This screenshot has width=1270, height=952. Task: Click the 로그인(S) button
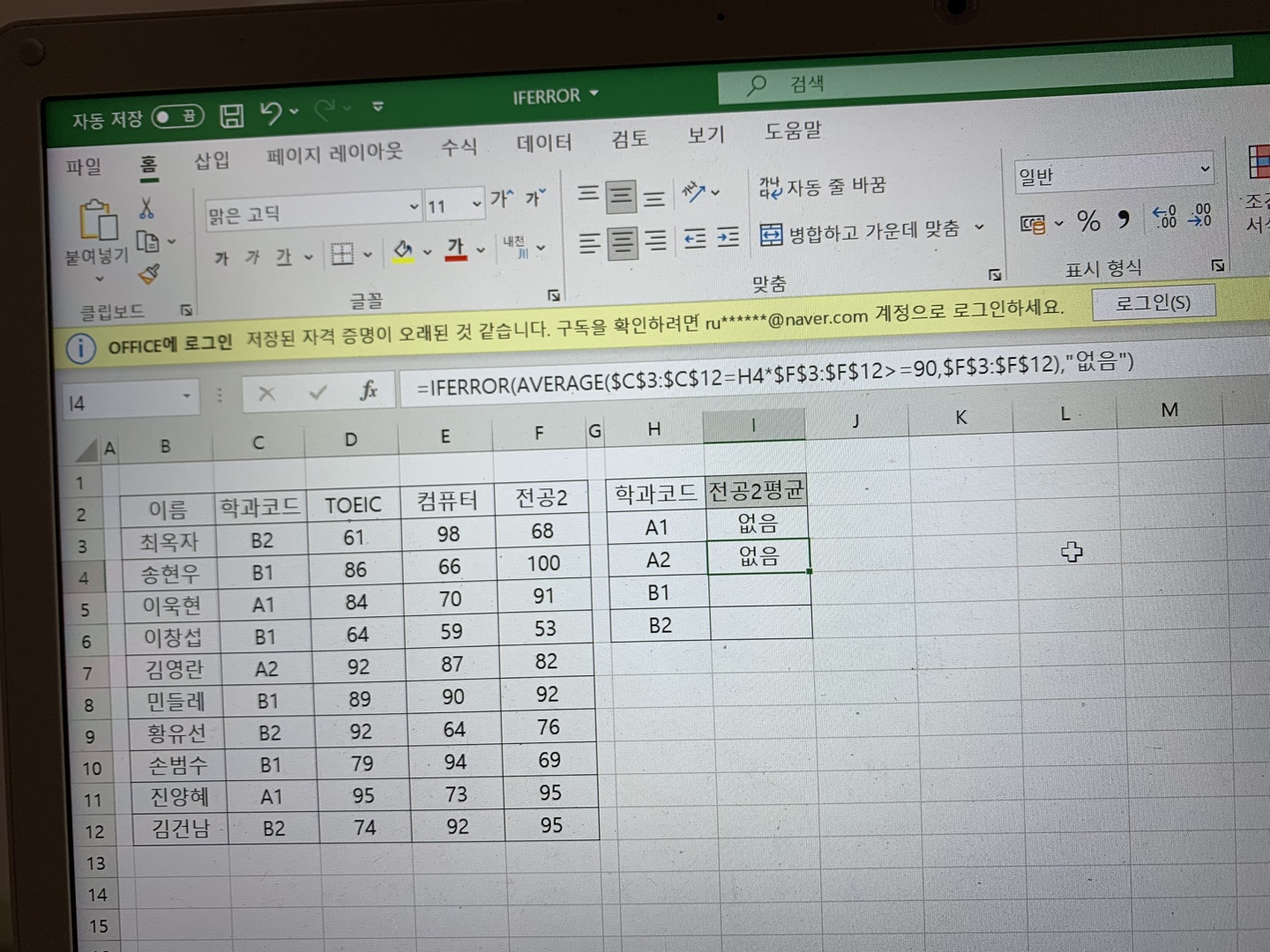[x=1152, y=303]
